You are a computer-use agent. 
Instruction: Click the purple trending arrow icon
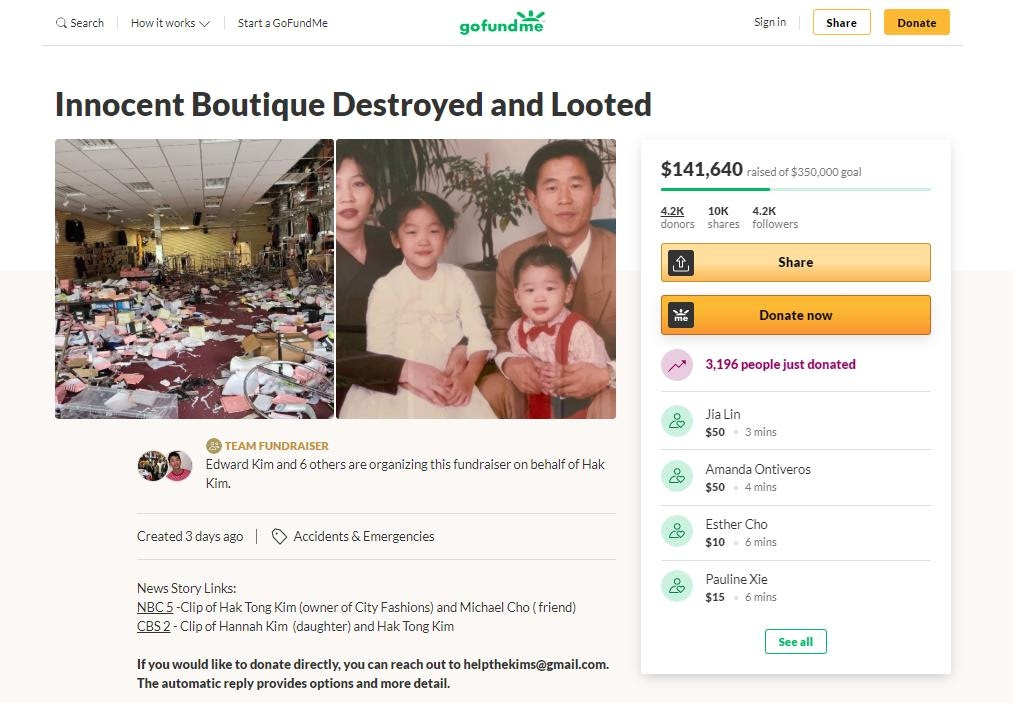click(677, 365)
